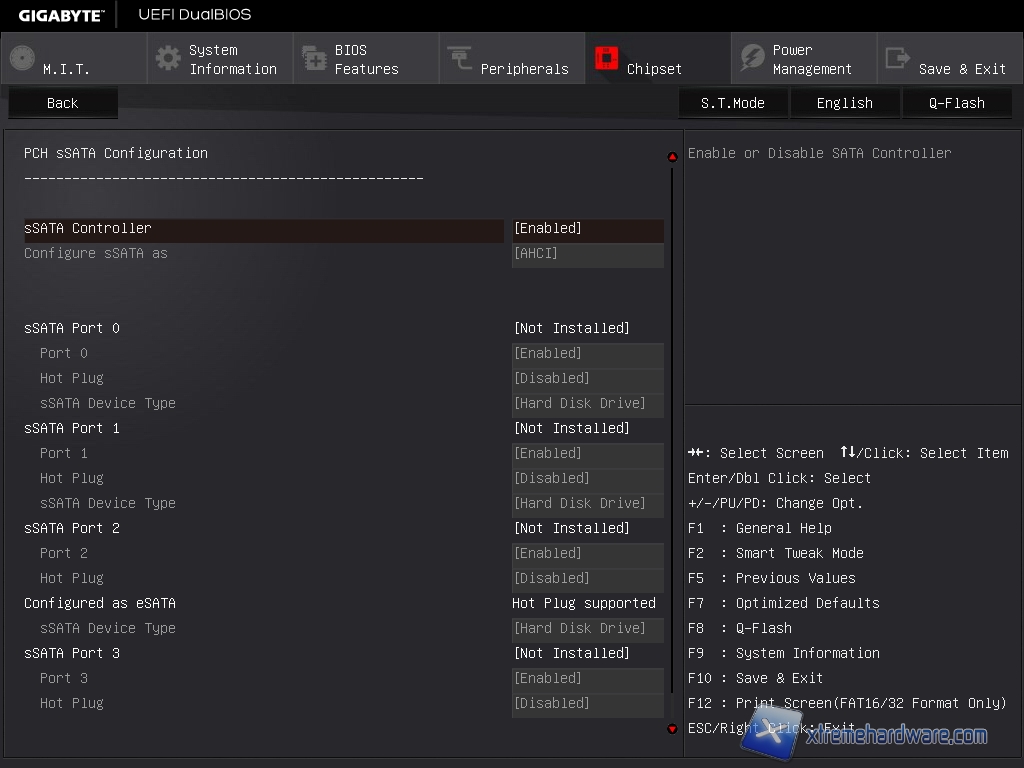Switch to S.T.Mode
This screenshot has height=768, width=1024.
(733, 103)
